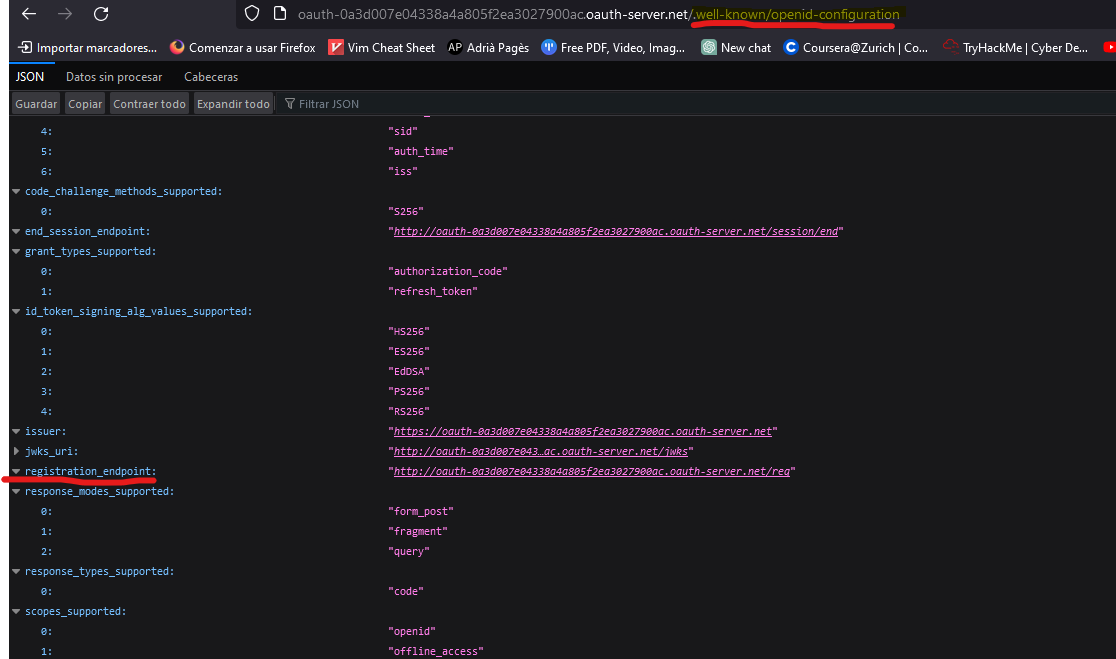Open the issuer URL link

(583, 431)
